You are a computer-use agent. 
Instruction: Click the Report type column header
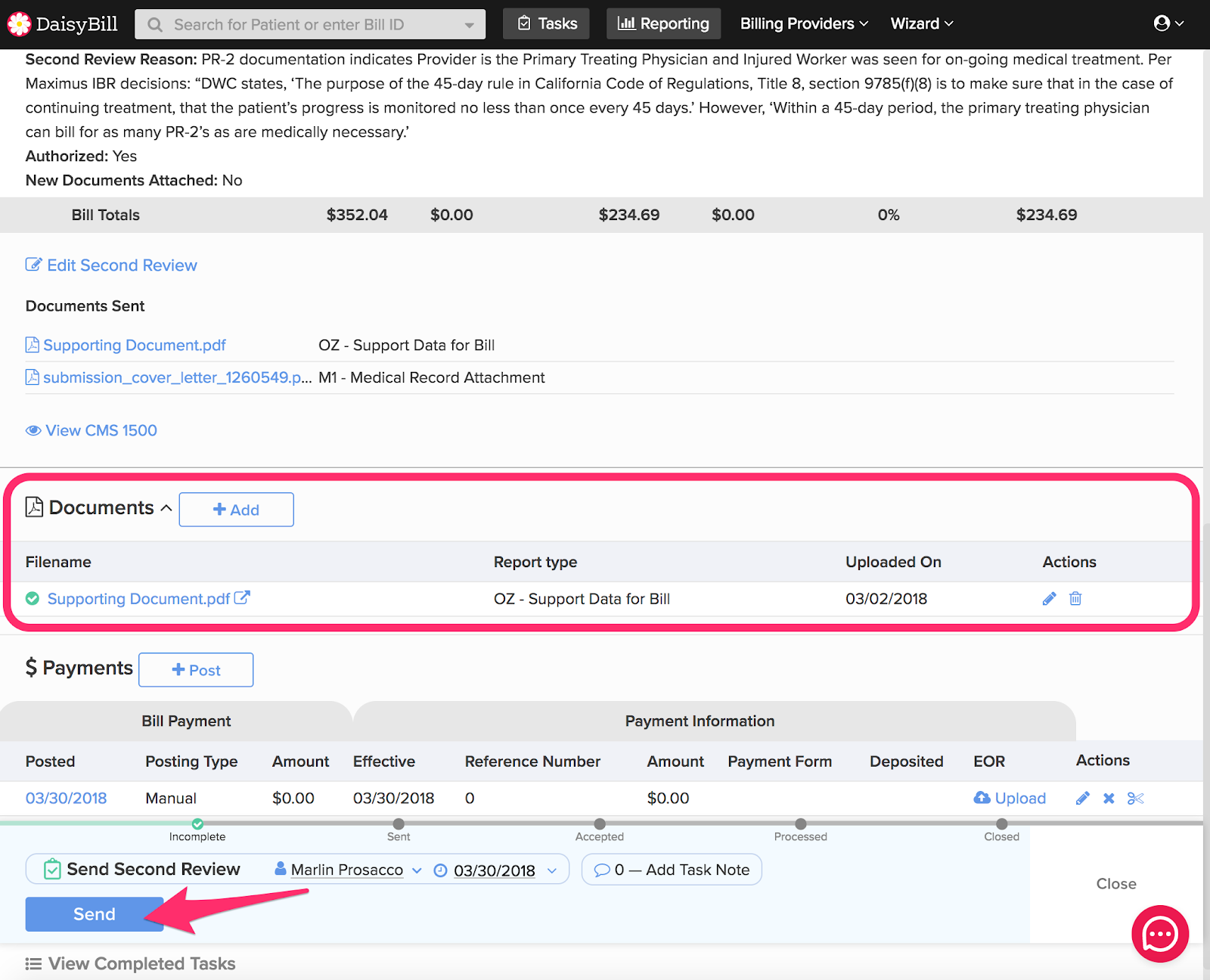(x=535, y=562)
